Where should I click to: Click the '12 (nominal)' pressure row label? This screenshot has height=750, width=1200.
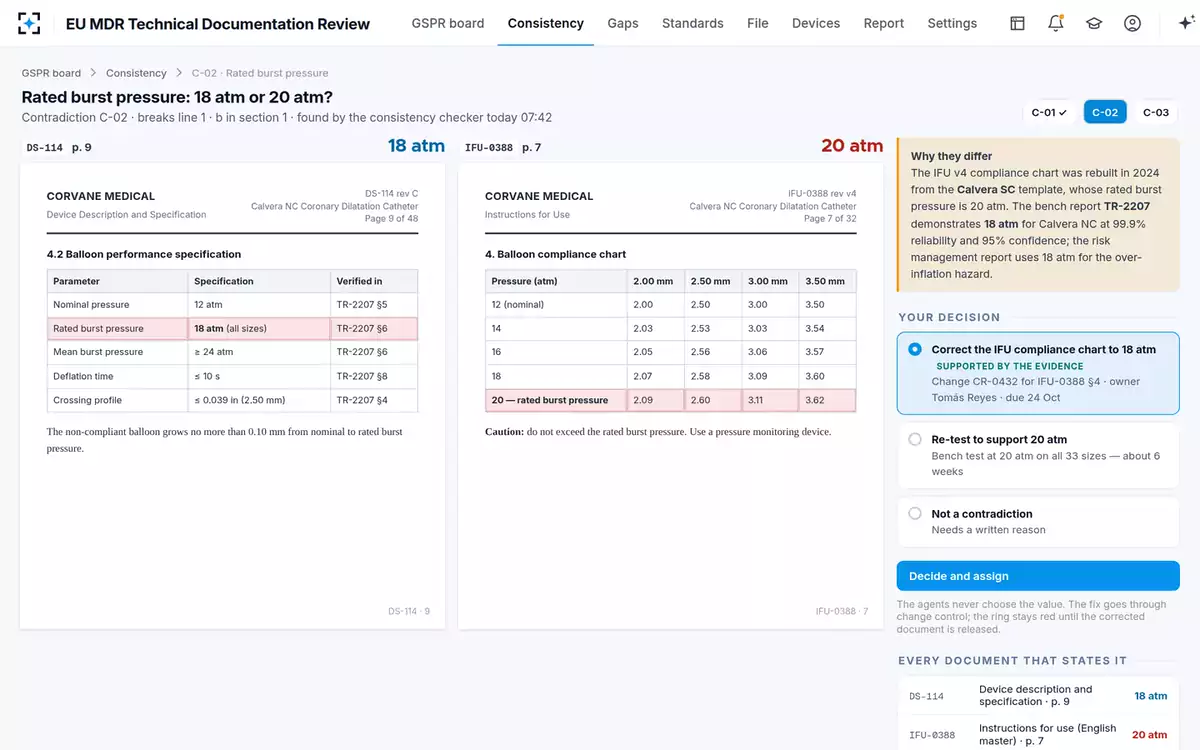(556, 304)
